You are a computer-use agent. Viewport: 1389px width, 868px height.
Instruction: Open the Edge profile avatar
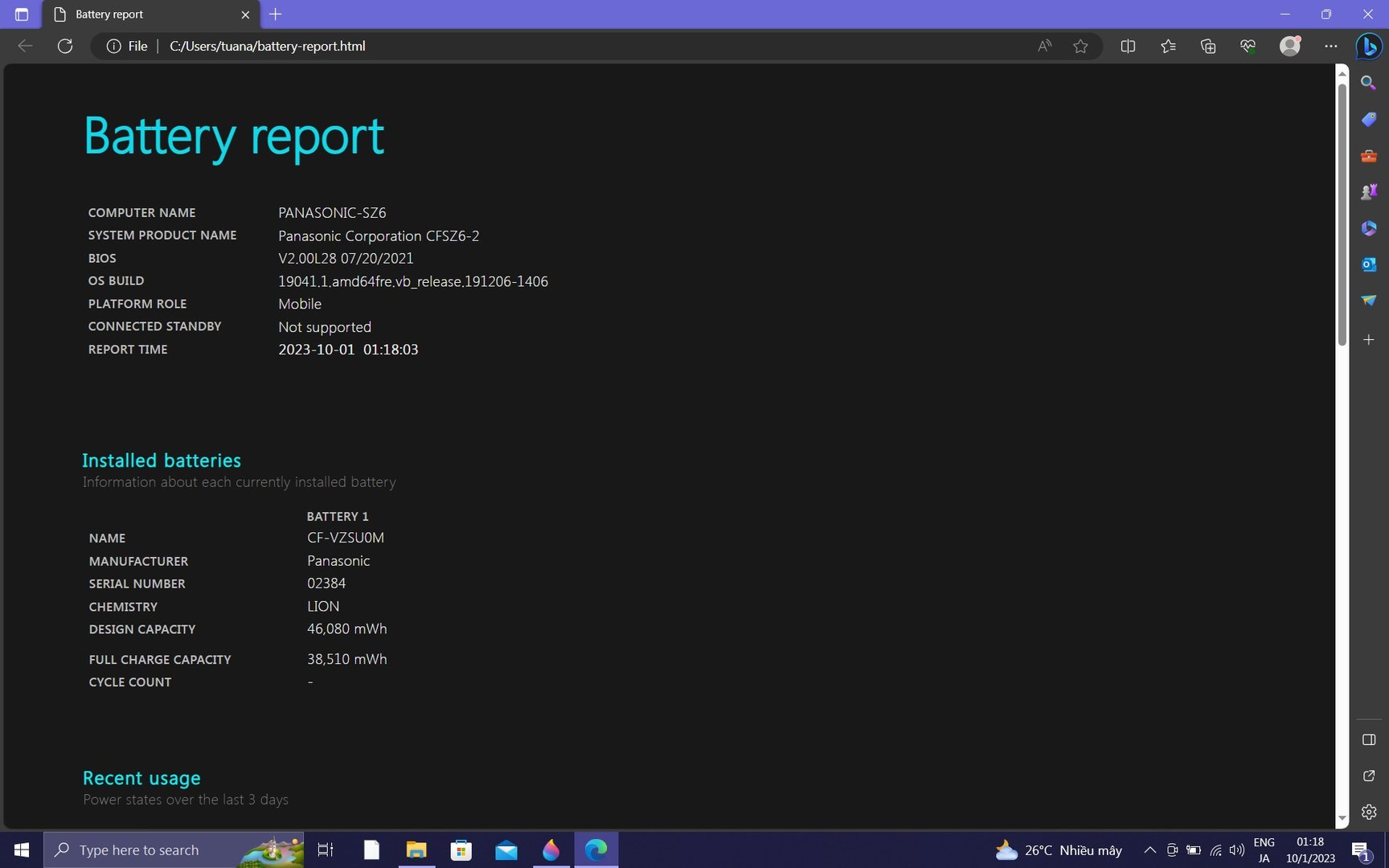pos(1289,47)
